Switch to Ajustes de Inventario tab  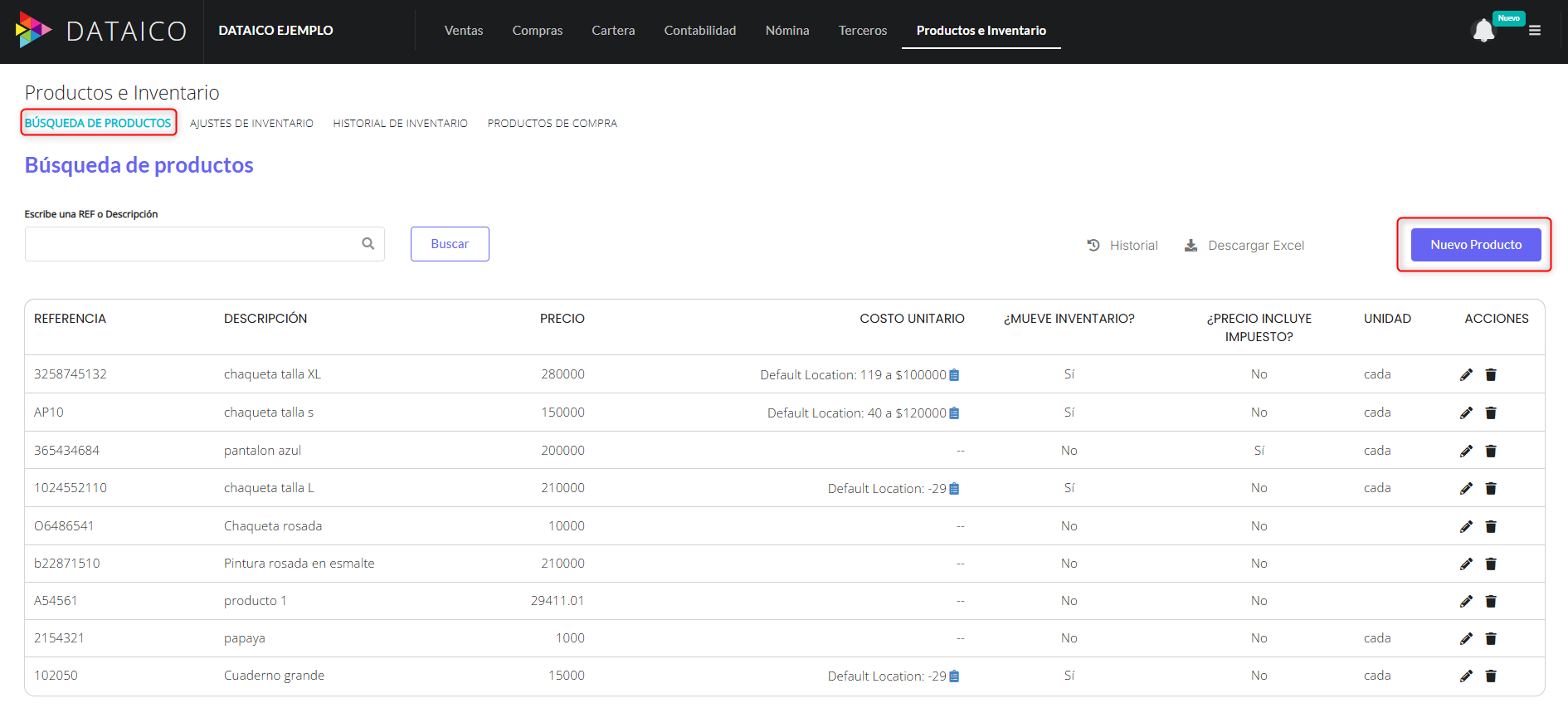click(x=251, y=124)
